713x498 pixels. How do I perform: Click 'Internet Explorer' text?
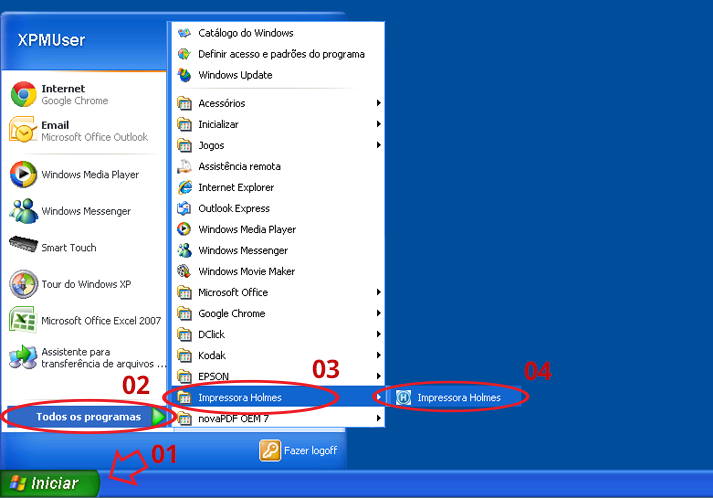tap(236, 187)
